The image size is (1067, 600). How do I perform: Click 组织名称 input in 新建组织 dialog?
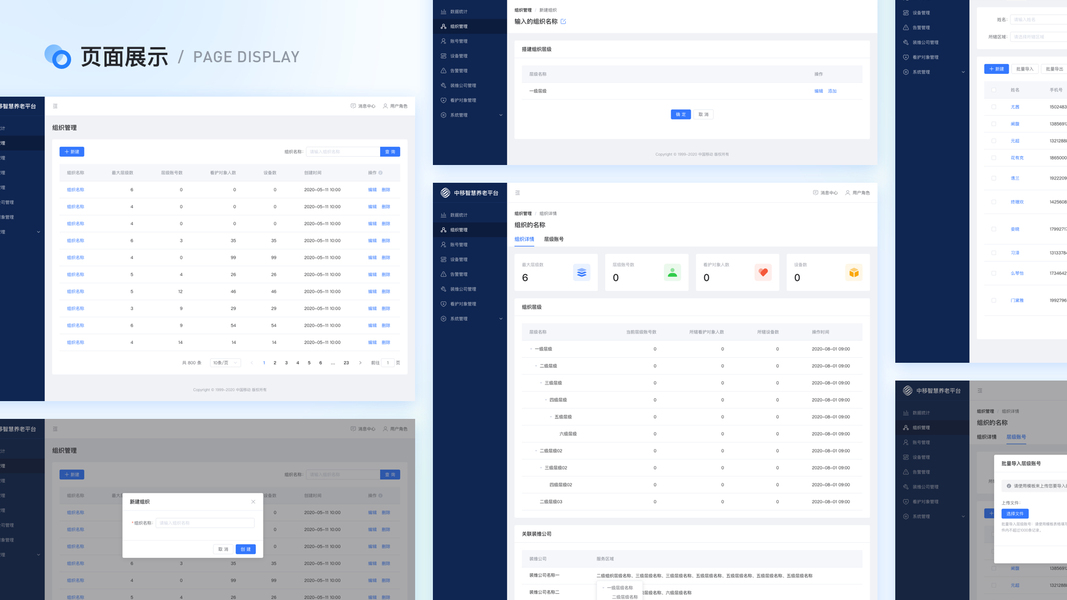205,523
